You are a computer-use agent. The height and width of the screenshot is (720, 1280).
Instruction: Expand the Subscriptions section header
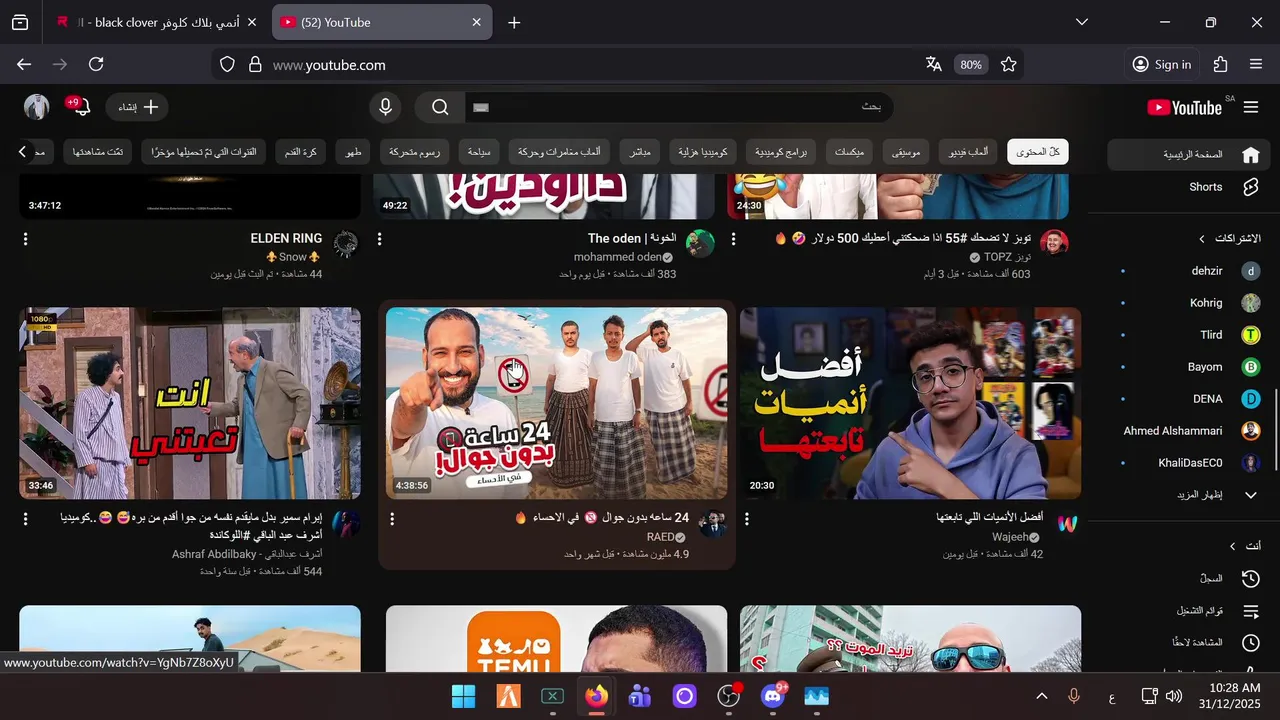tap(1230, 239)
